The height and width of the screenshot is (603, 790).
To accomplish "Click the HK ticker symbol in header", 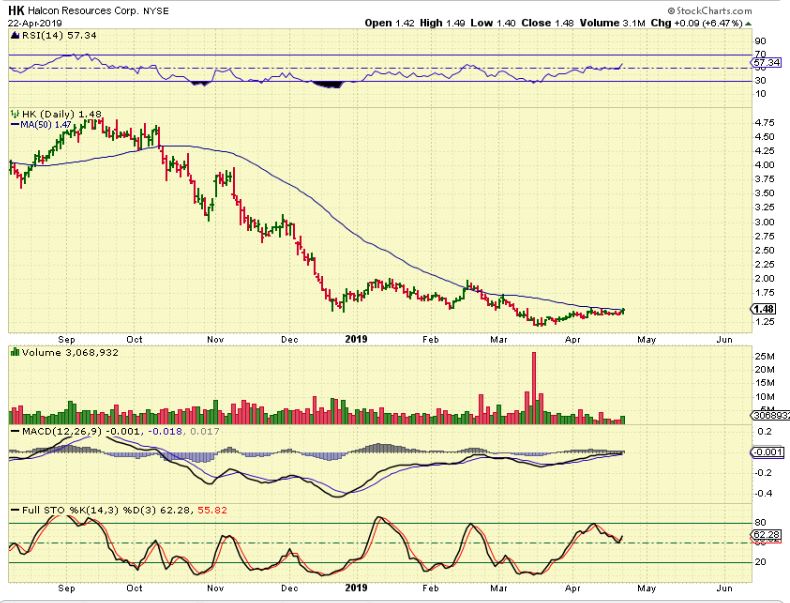I will (17, 9).
